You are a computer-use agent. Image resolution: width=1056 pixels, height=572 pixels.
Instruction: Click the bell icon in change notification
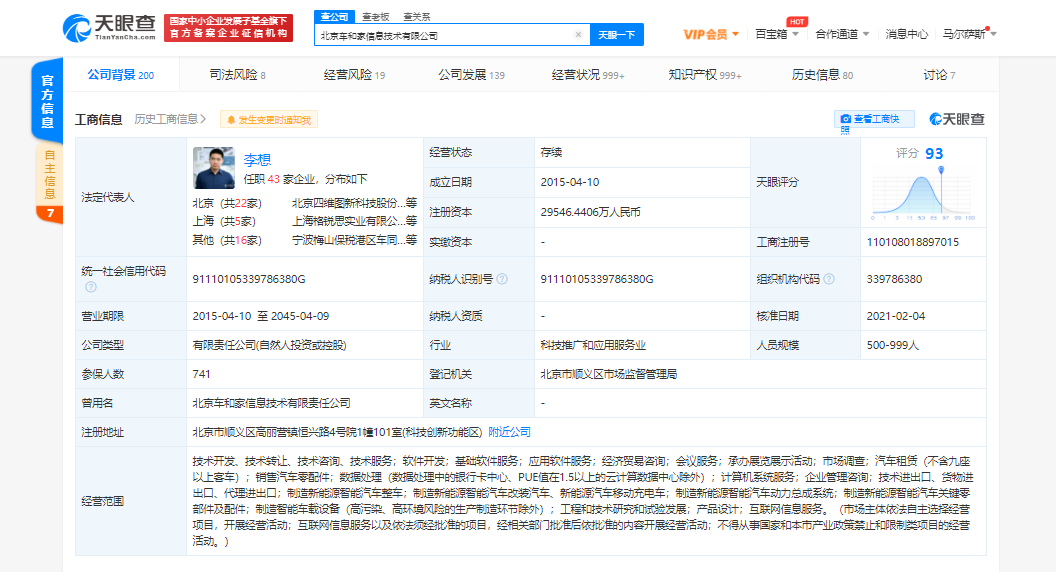click(x=231, y=120)
